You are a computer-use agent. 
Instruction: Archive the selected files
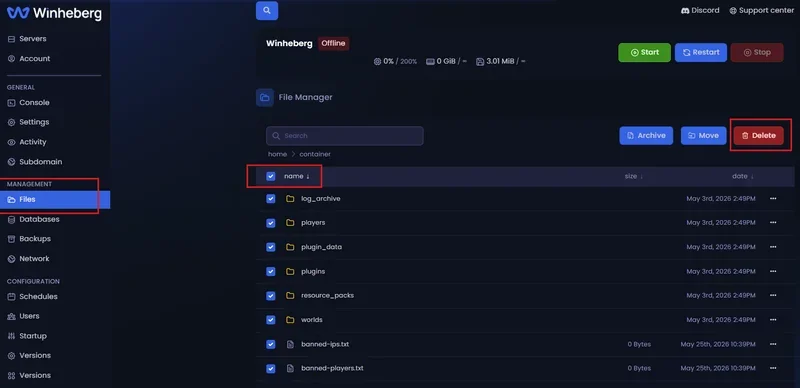click(x=646, y=136)
